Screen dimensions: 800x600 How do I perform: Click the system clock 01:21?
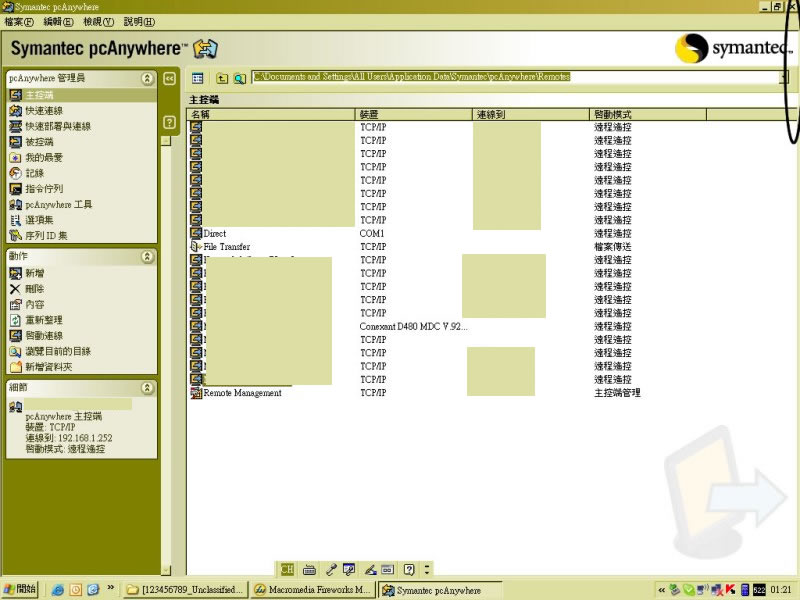[781, 590]
